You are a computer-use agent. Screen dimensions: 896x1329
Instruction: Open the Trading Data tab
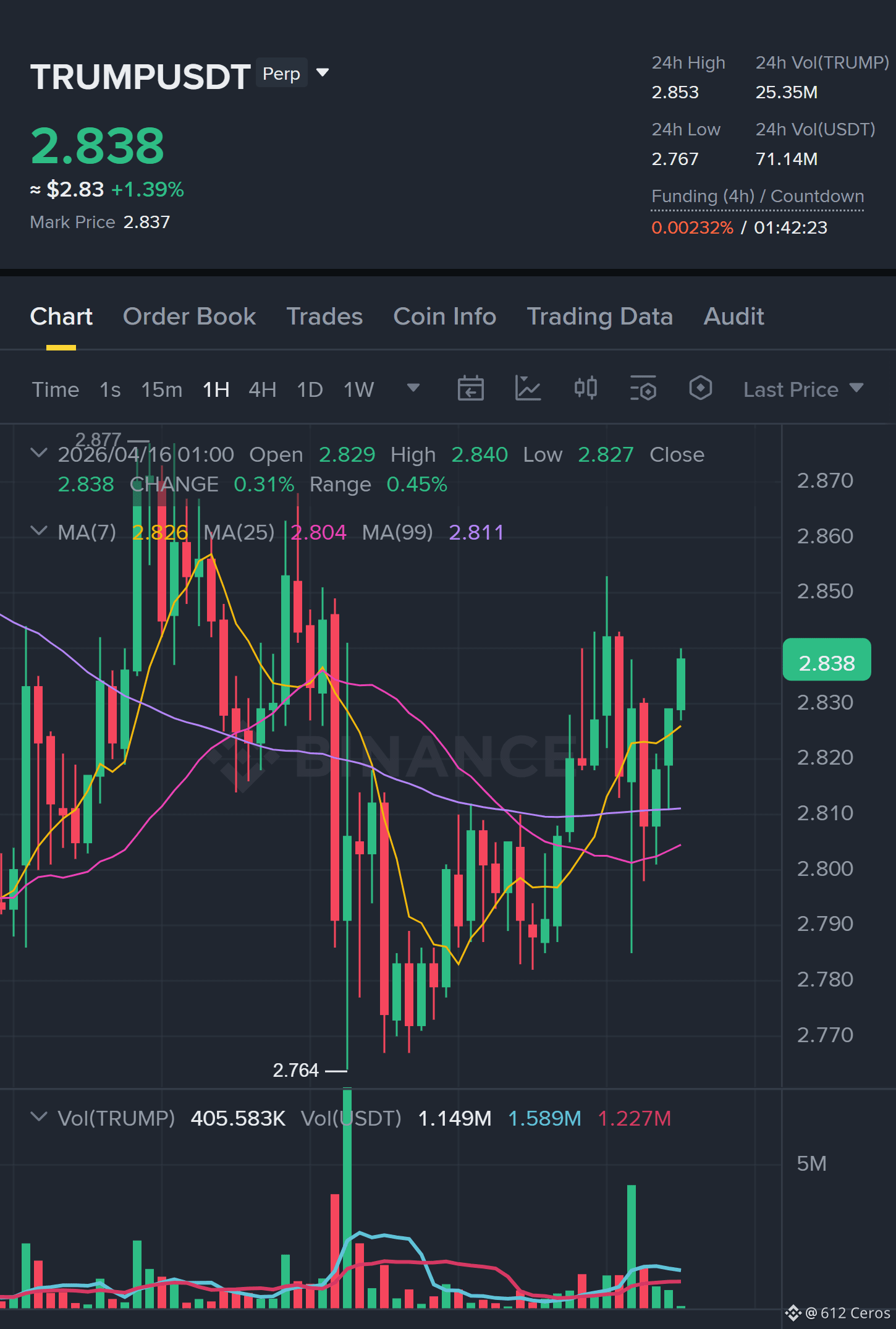coord(599,316)
